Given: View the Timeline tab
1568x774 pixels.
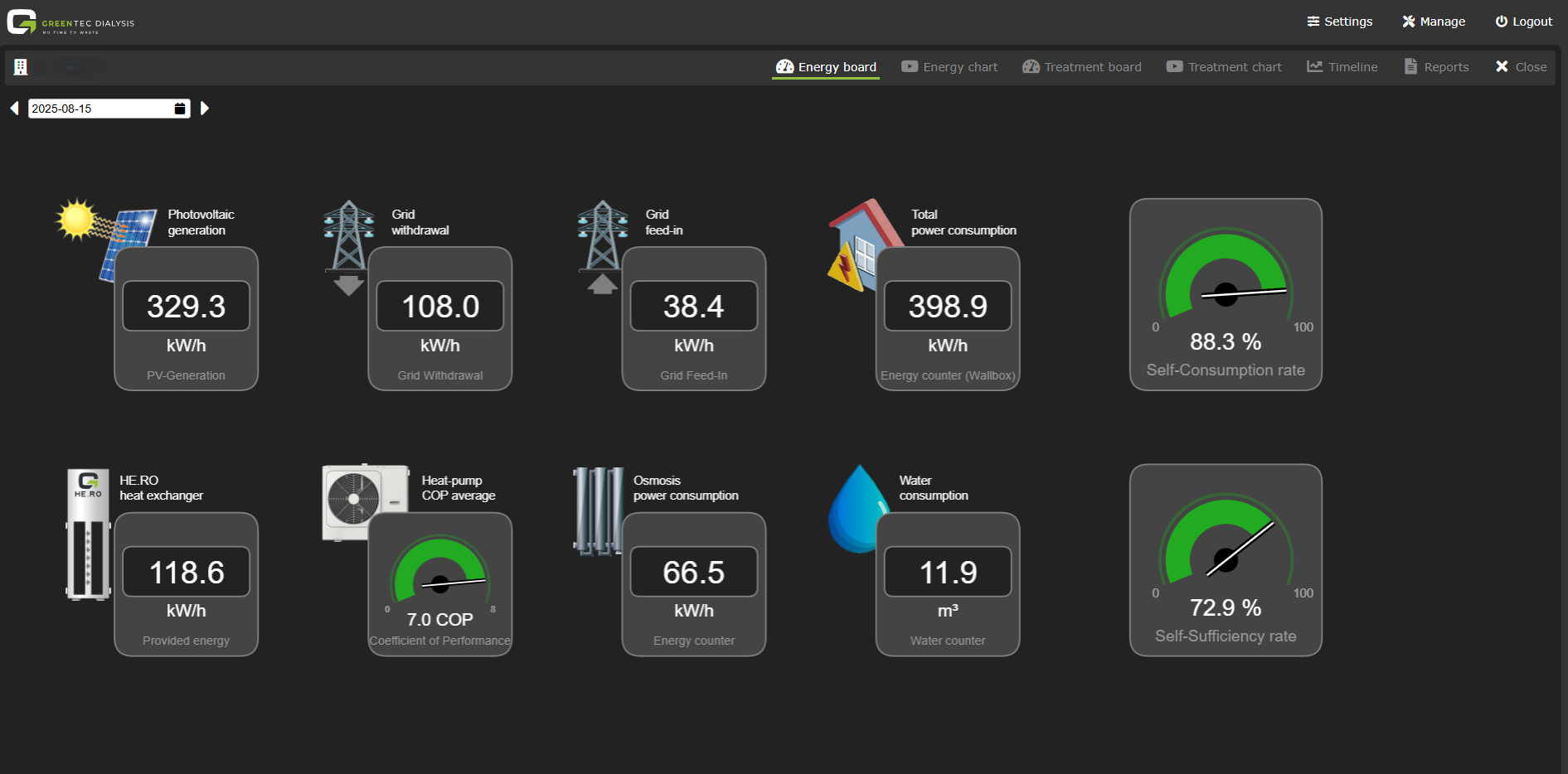Looking at the screenshot, I should [1342, 67].
